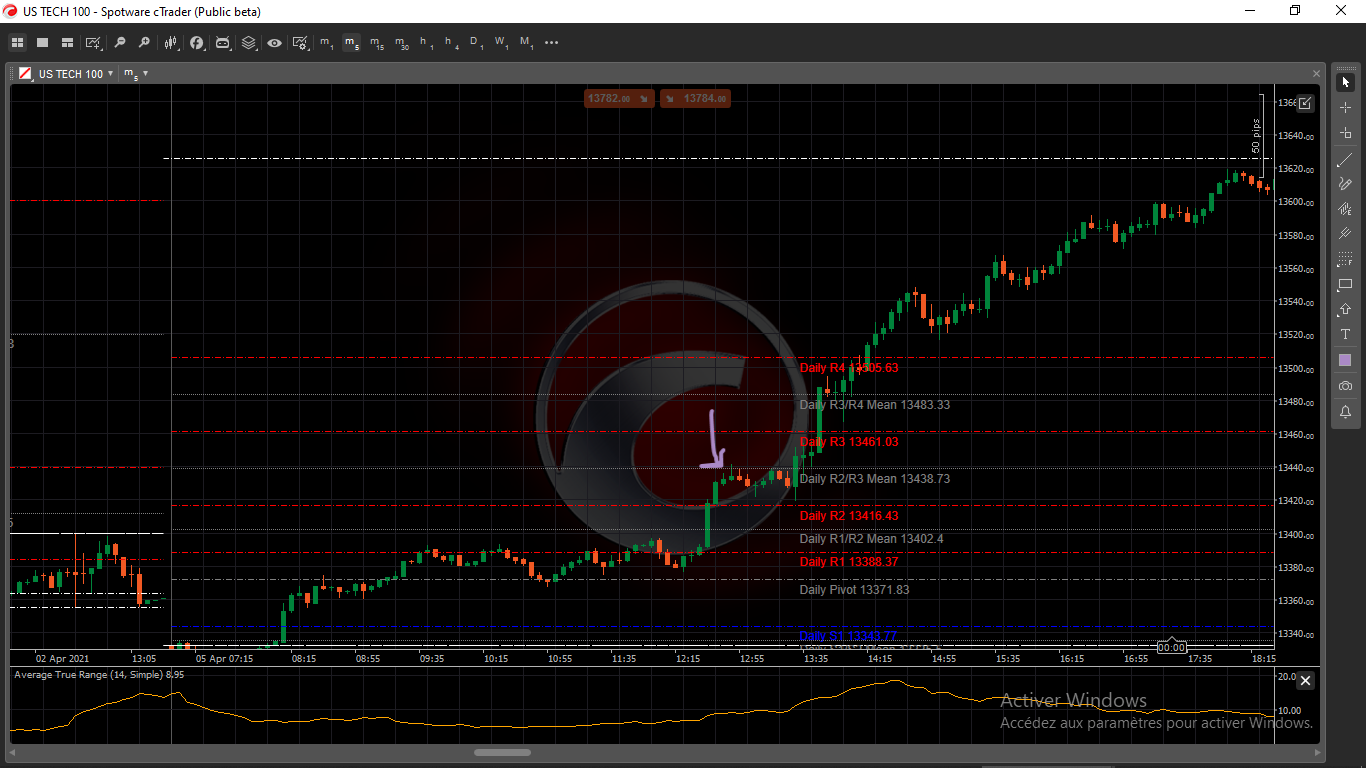The width and height of the screenshot is (1366, 768).
Task: Toggle the eye viewing options icon
Action: click(x=274, y=43)
